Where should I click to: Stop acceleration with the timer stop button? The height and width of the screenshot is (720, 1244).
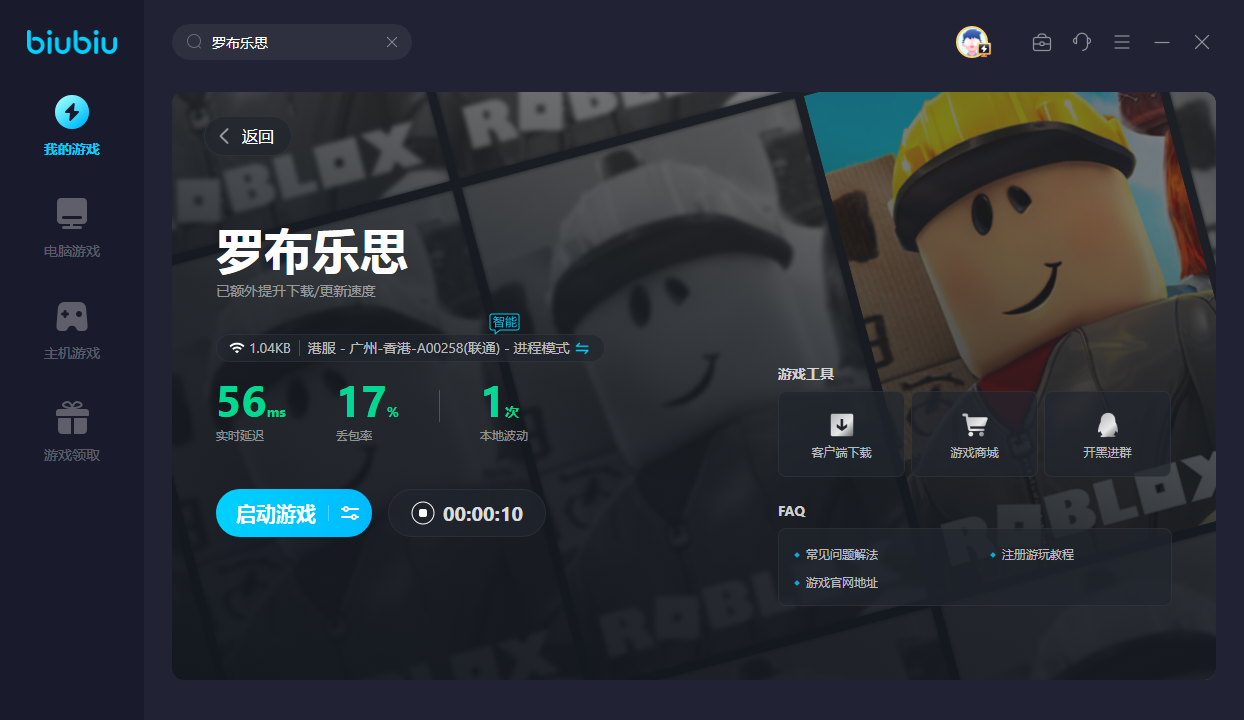pos(423,514)
